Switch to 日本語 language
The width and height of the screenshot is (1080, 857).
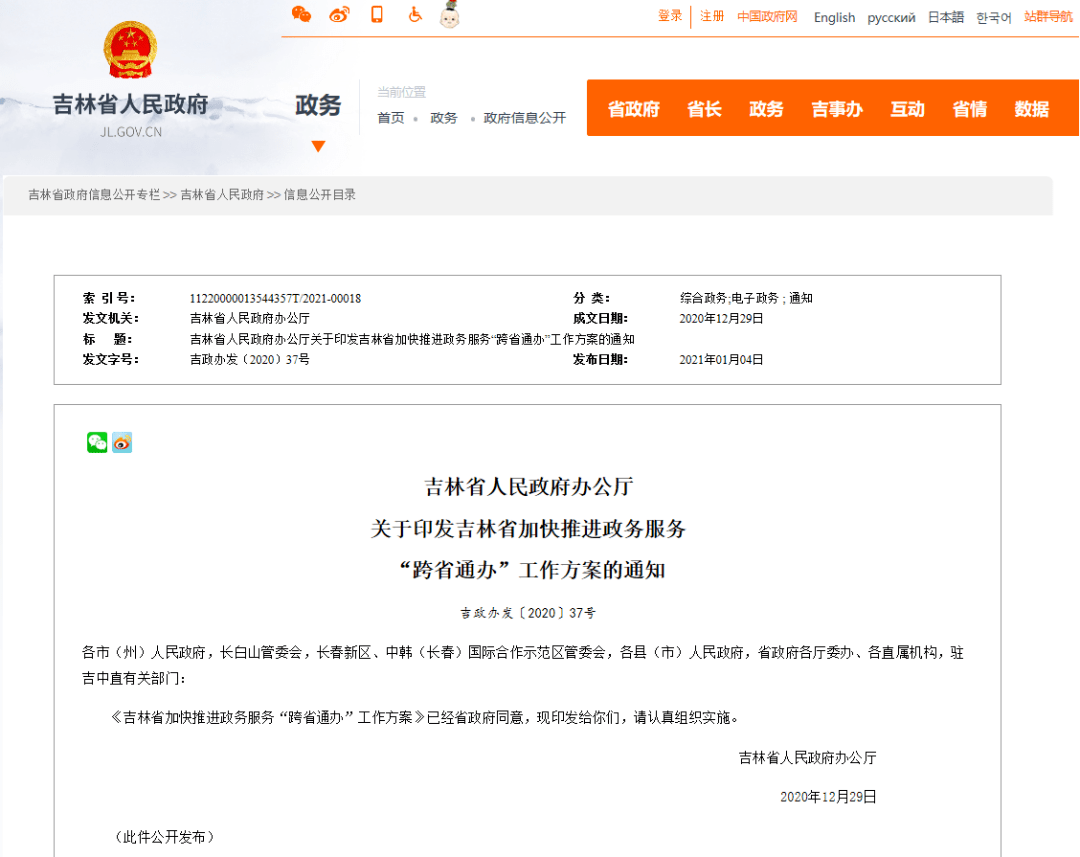point(946,17)
